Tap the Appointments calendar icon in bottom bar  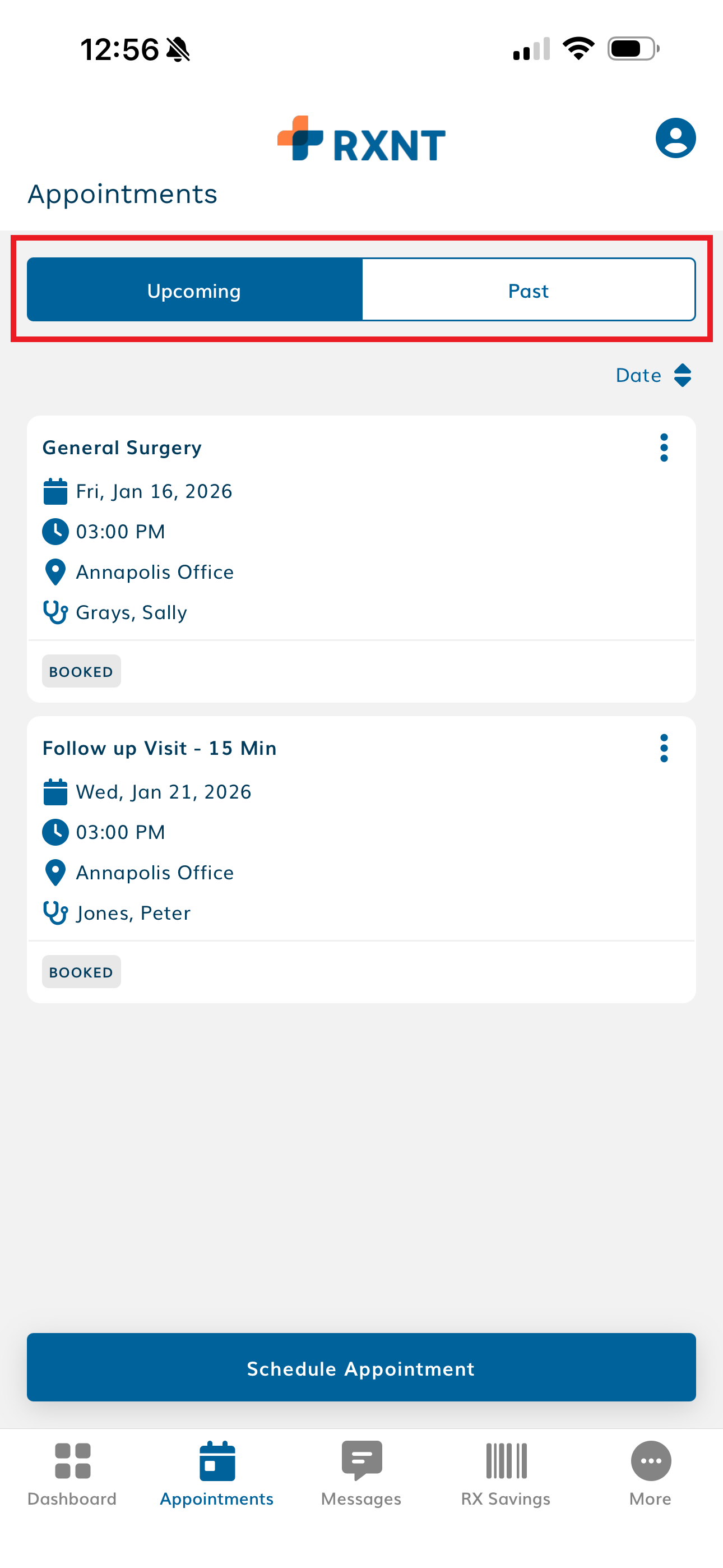click(217, 1460)
